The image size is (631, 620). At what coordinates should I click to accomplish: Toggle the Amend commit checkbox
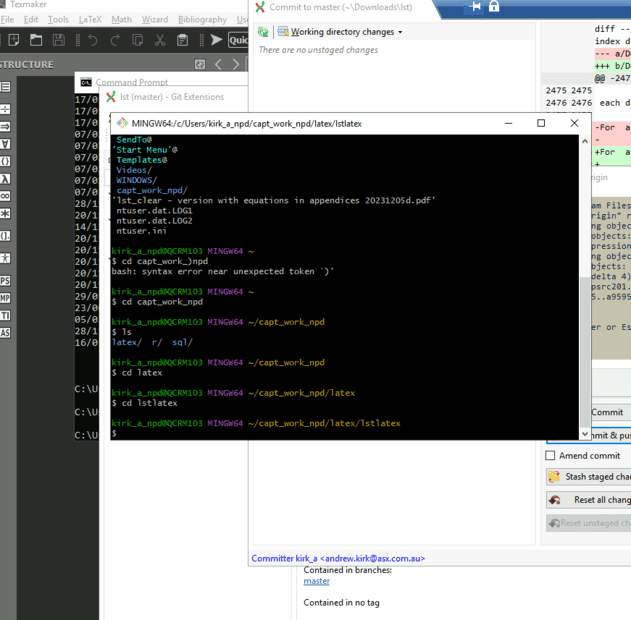(x=550, y=455)
